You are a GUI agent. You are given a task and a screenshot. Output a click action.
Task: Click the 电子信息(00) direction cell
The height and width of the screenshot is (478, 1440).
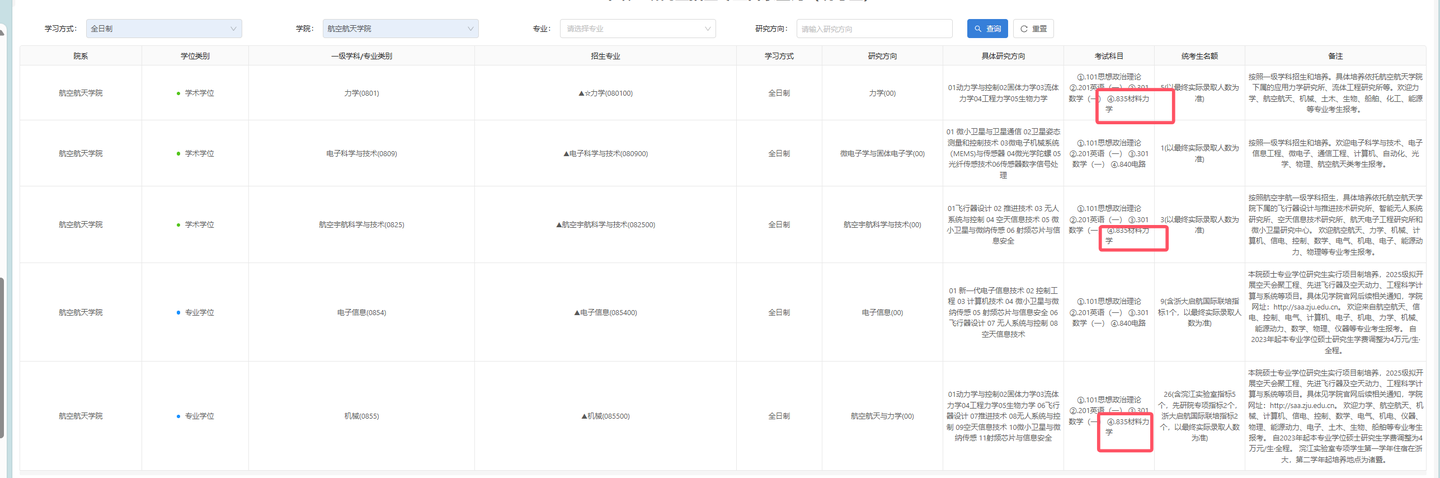click(x=882, y=313)
